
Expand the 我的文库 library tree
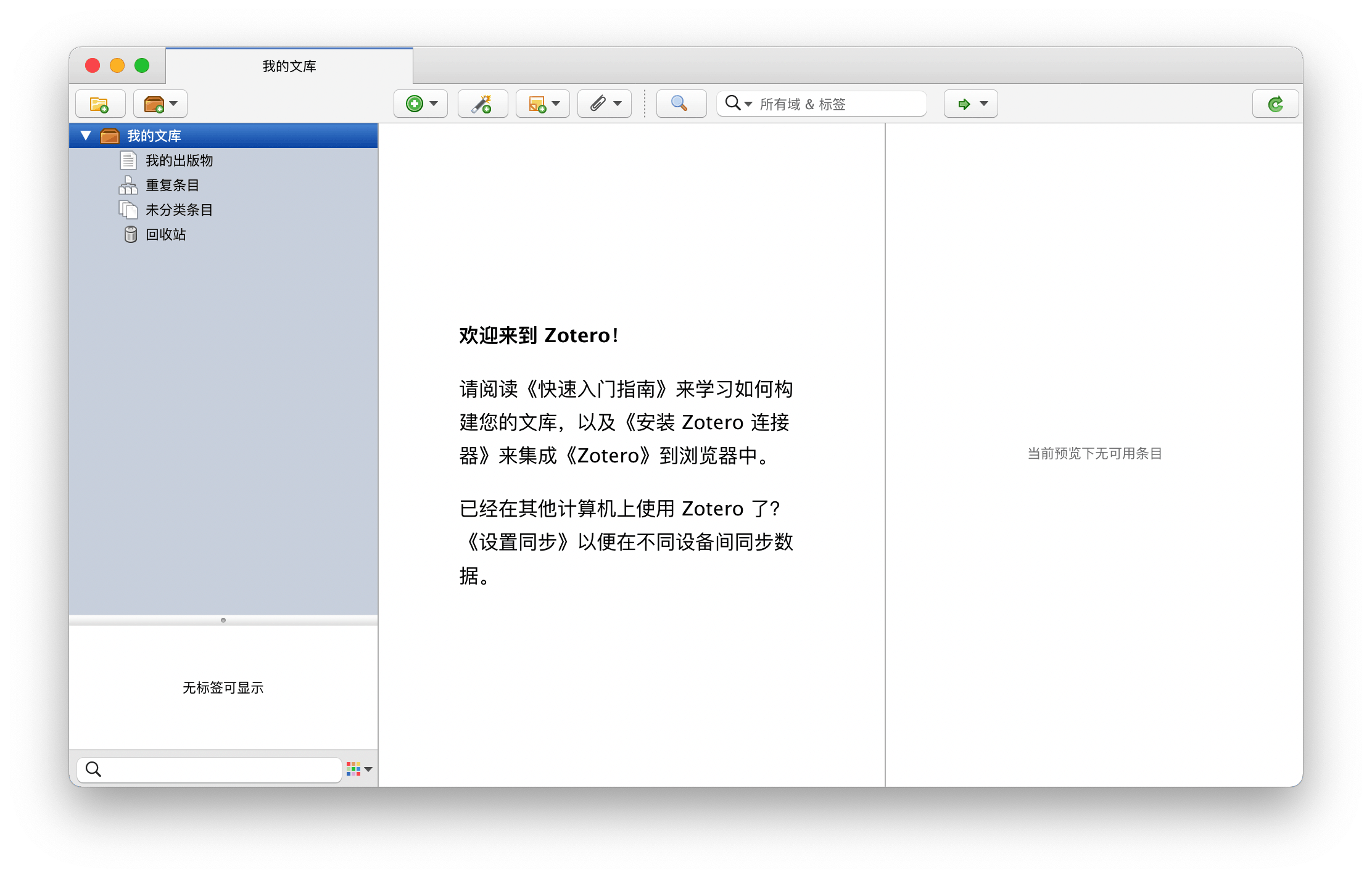(85, 135)
